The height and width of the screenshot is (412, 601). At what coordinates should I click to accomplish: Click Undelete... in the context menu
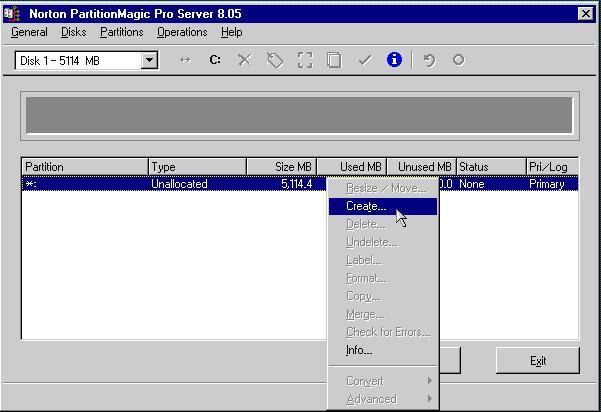click(383, 242)
